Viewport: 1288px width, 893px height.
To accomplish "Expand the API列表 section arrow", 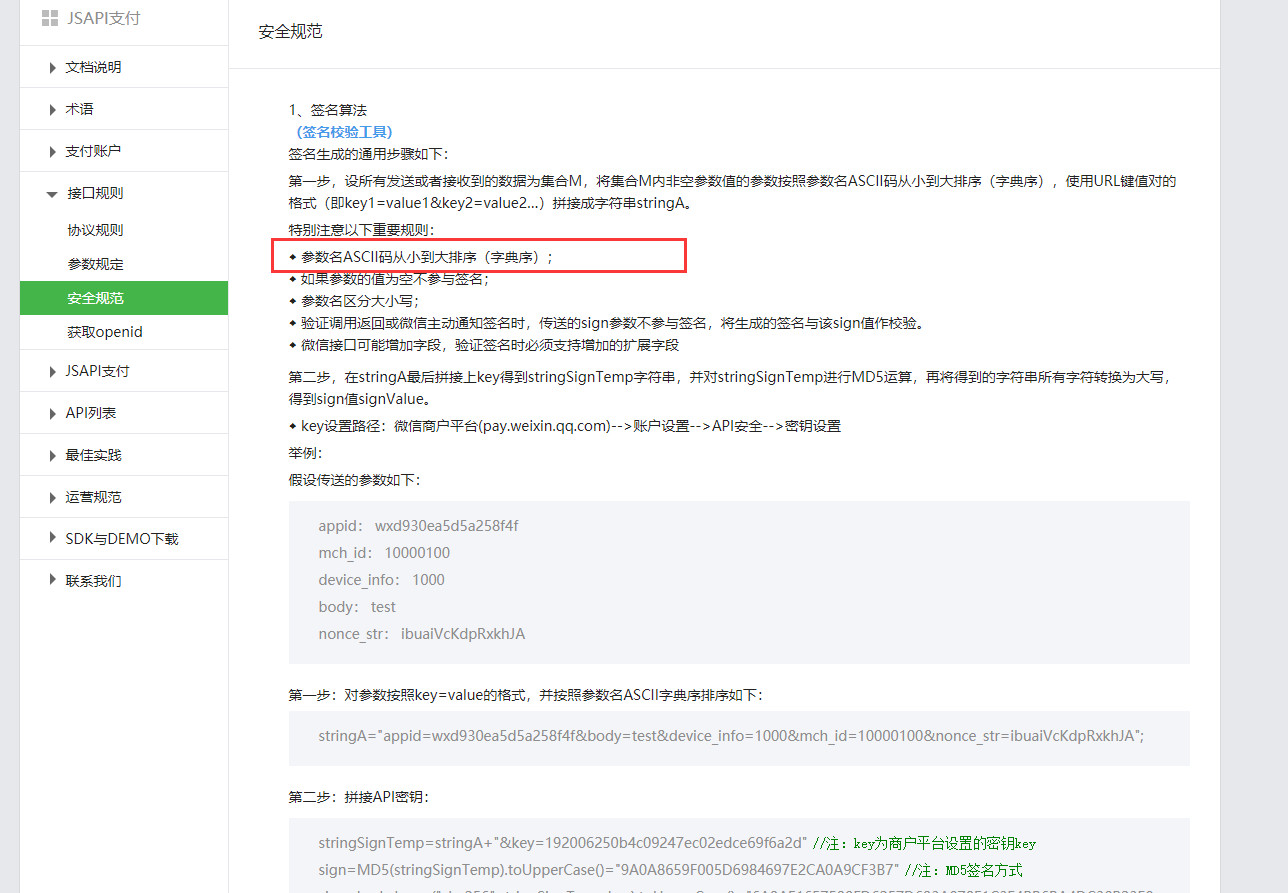I will tap(52, 414).
